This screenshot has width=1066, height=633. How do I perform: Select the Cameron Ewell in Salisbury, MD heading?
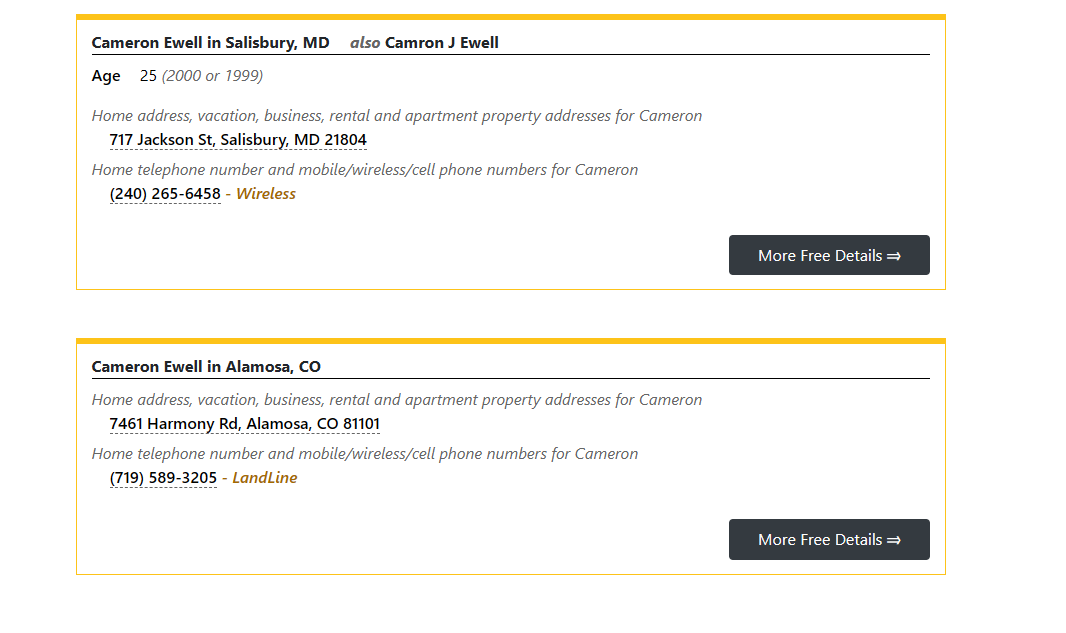tap(210, 43)
